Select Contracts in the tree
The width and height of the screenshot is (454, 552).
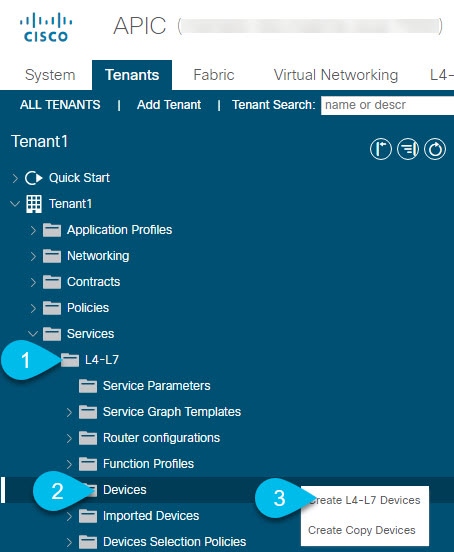(x=93, y=282)
